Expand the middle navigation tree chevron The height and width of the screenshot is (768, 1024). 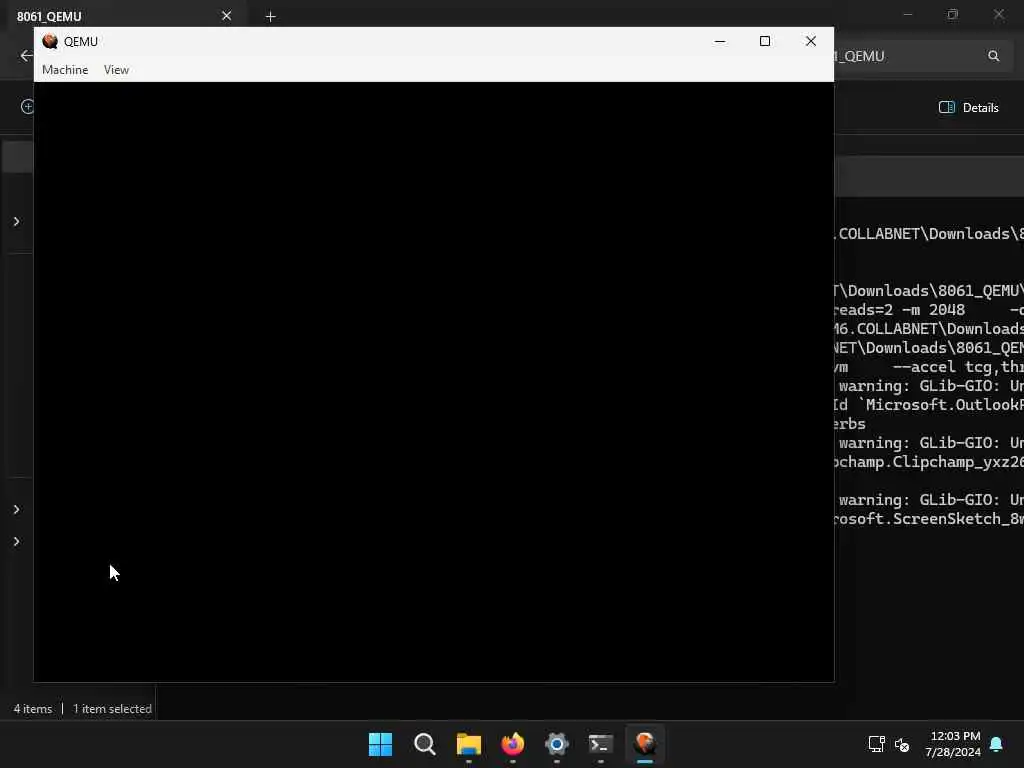tap(16, 509)
